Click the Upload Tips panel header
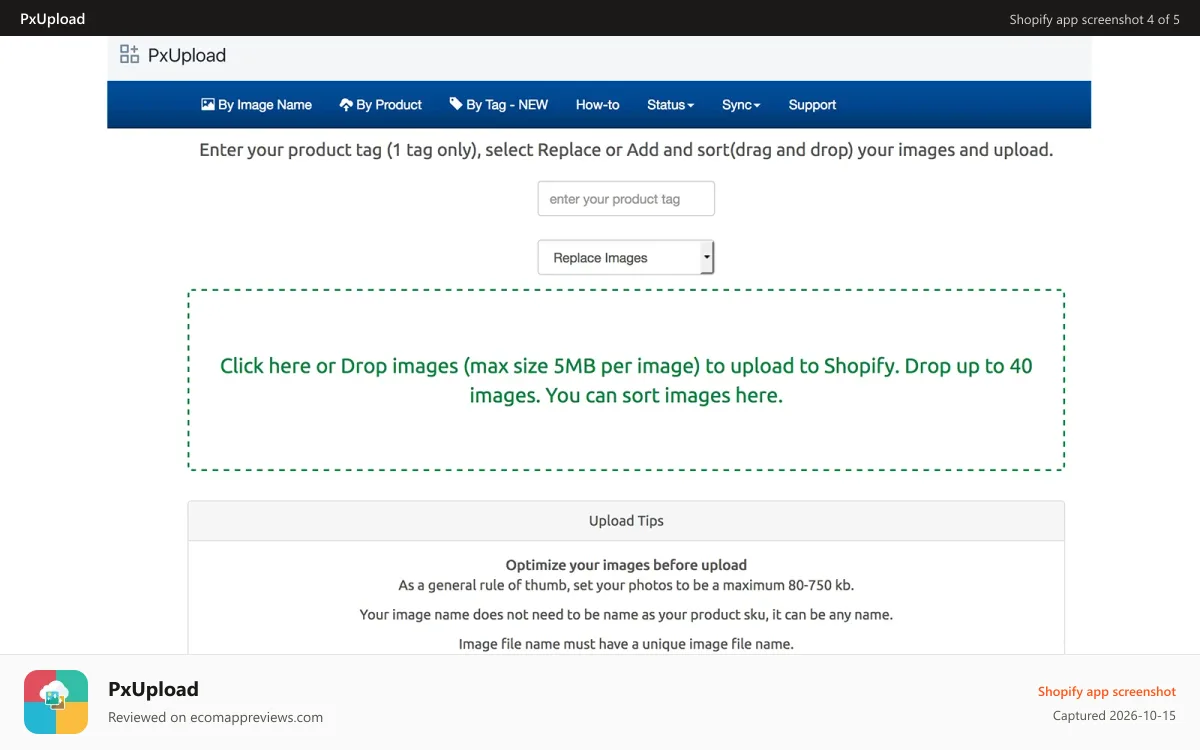Screen dimensions: 1200x750 click(626, 521)
